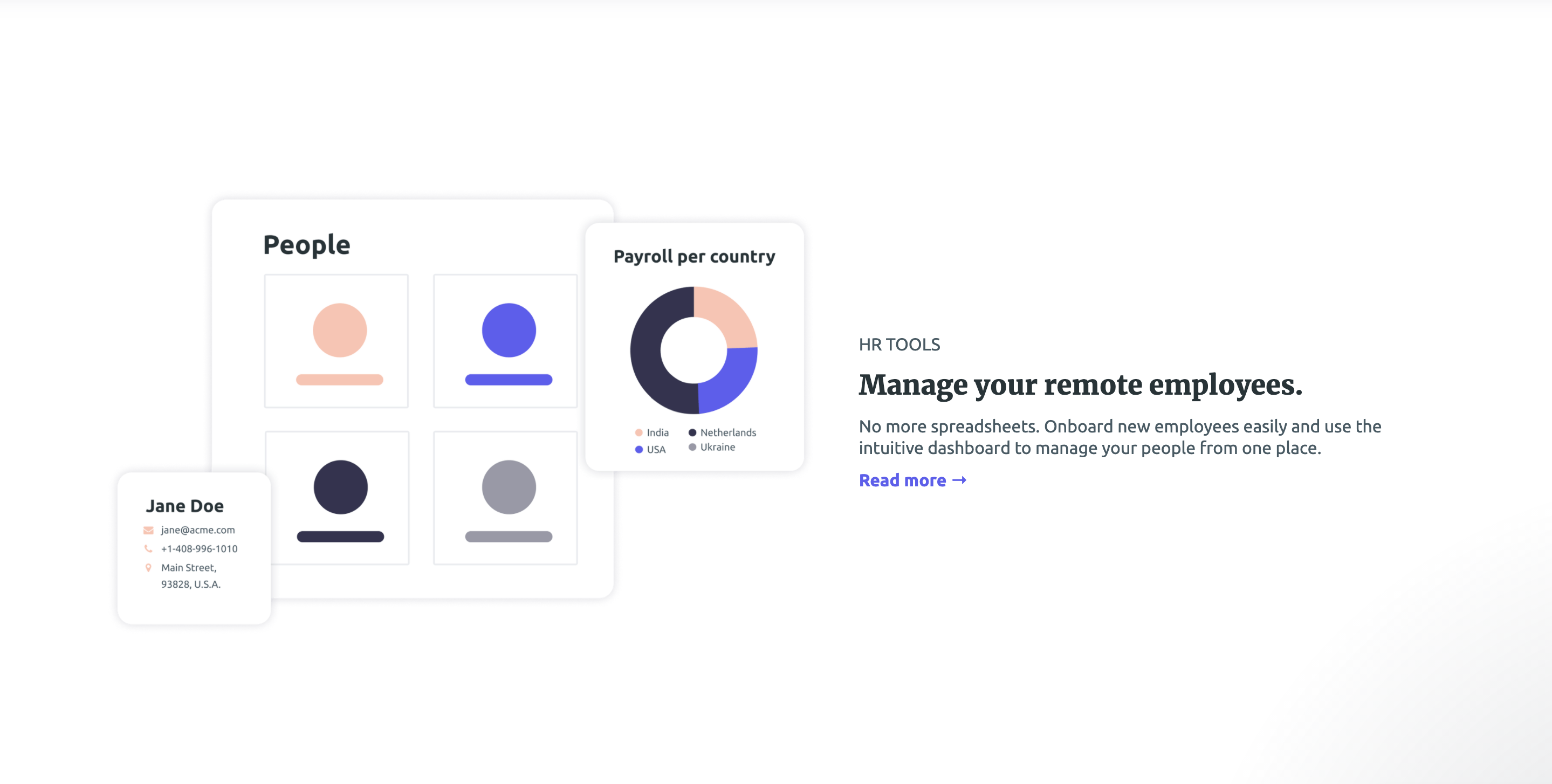Click the envelope icon beside jane@acme.com
Screen dimensions: 1552x784
(x=148, y=530)
